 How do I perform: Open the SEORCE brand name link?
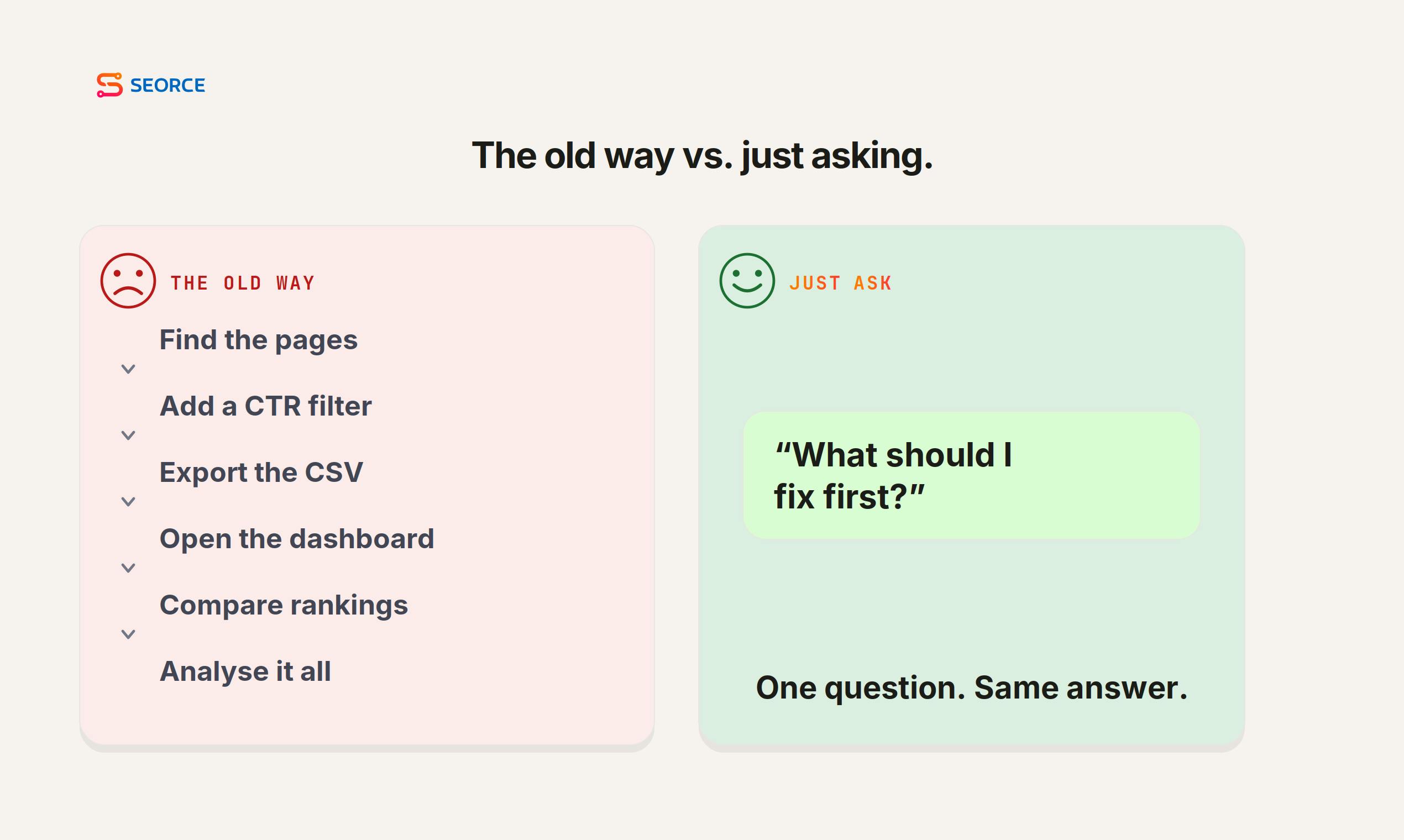pyautogui.click(x=167, y=86)
